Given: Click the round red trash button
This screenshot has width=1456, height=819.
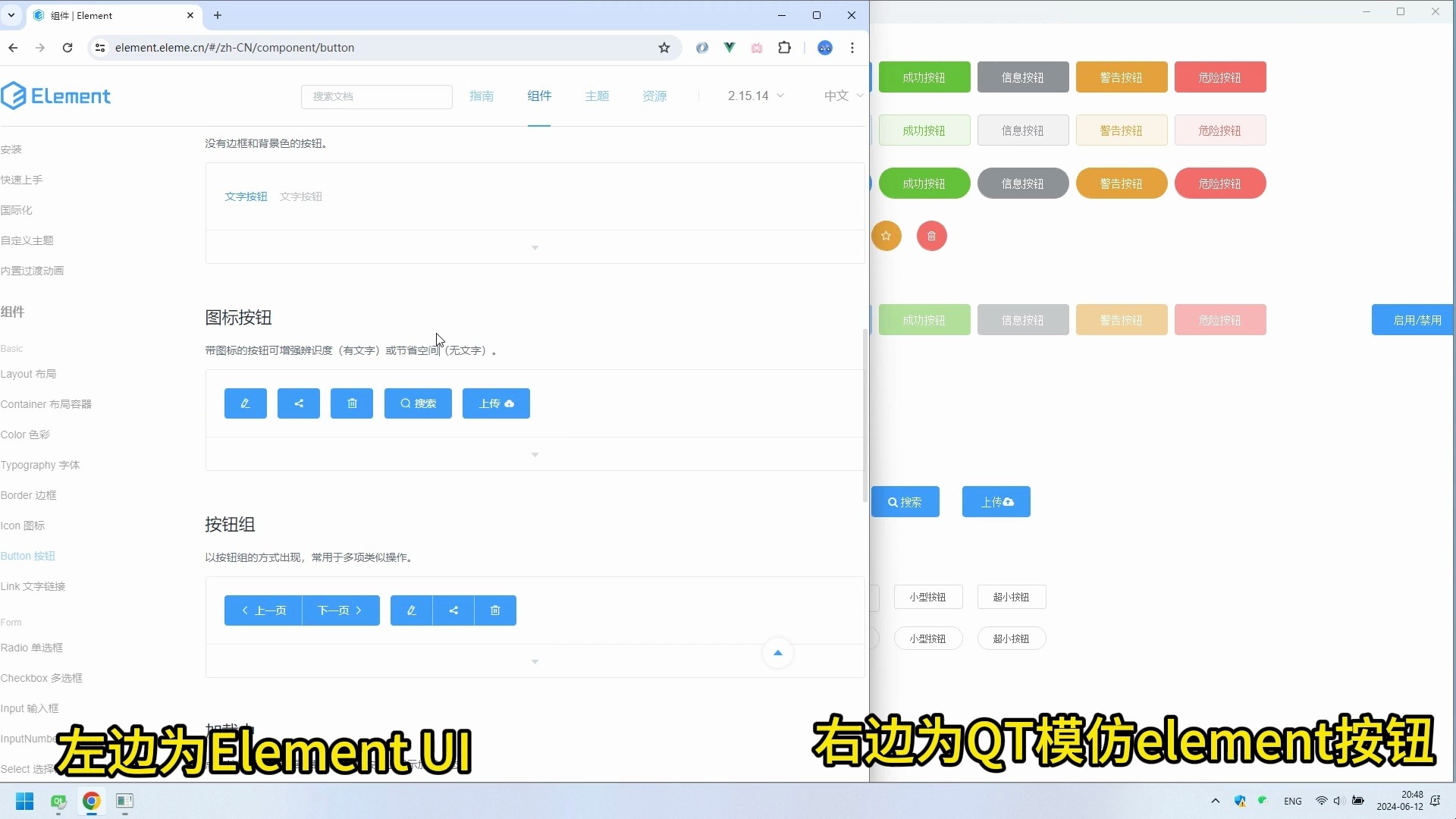Looking at the screenshot, I should pyautogui.click(x=931, y=236).
